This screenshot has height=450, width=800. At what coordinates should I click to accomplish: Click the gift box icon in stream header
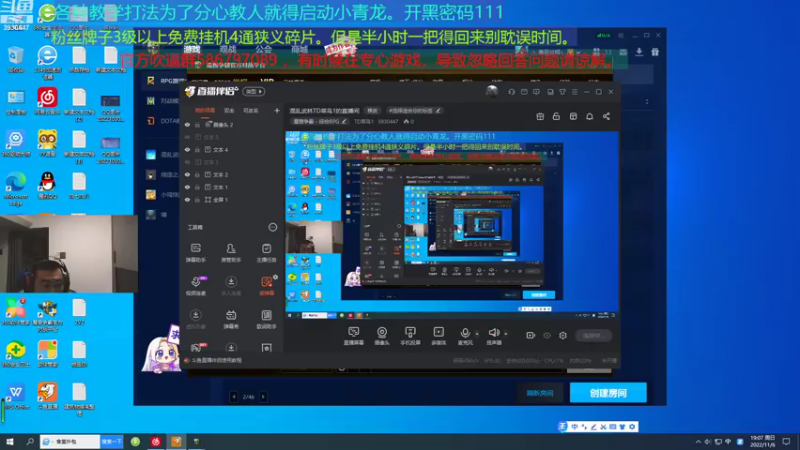pos(540,116)
